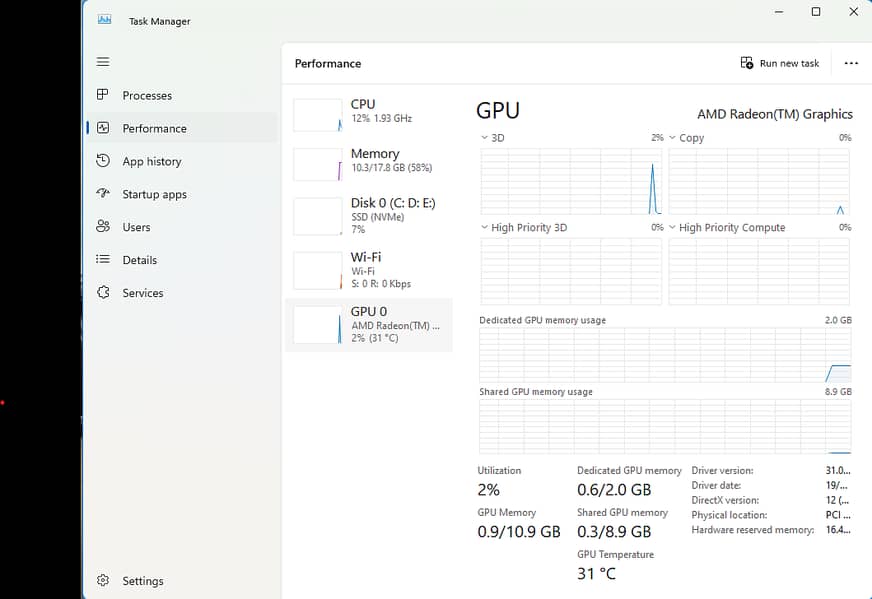Click the App history clock icon
872x599 pixels.
(x=103, y=161)
